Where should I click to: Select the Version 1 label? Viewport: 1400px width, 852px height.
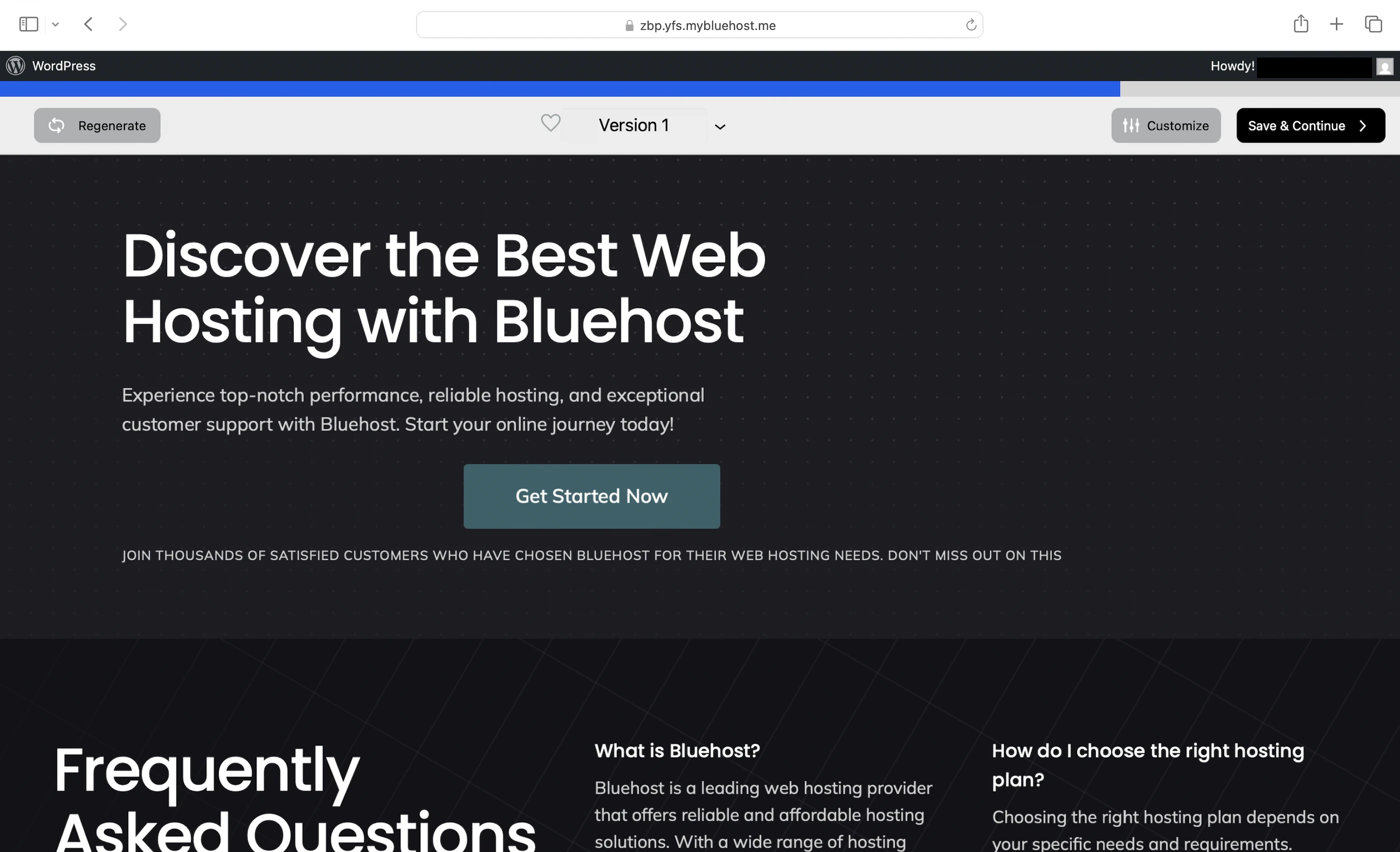[633, 125]
